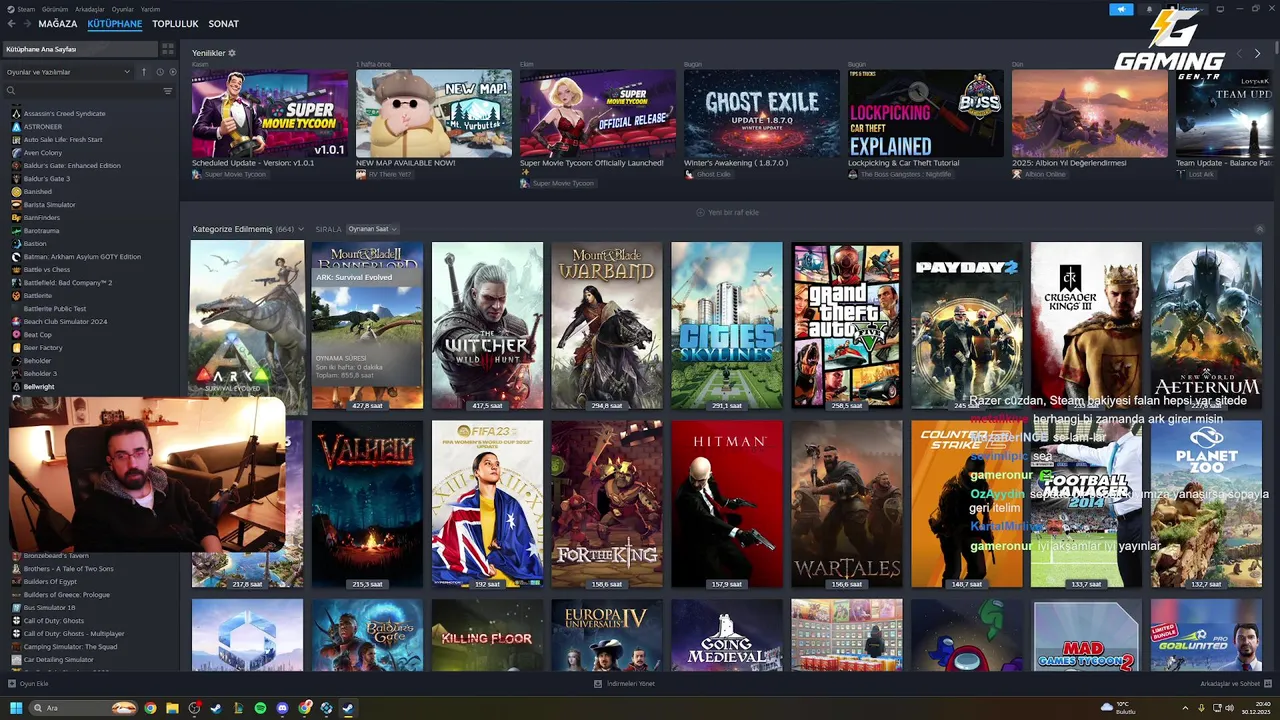The width and height of the screenshot is (1280, 720).
Task: Toggle the recent activity clock filter
Action: [x=159, y=72]
